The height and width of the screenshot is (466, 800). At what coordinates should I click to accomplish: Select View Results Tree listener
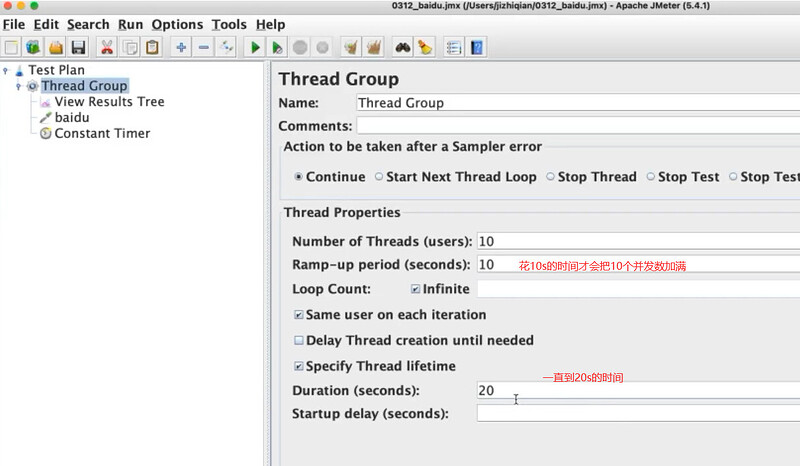109,102
